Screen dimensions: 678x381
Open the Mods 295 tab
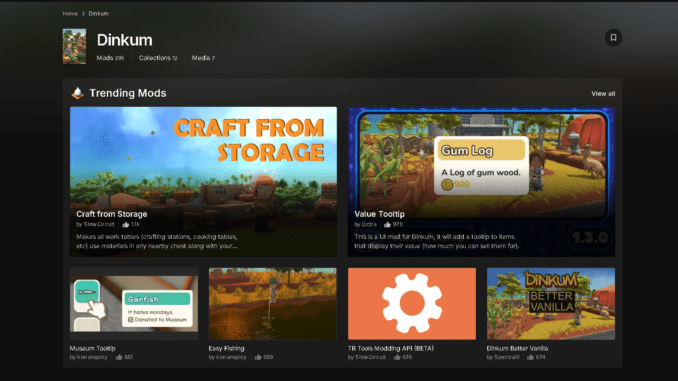[110, 58]
